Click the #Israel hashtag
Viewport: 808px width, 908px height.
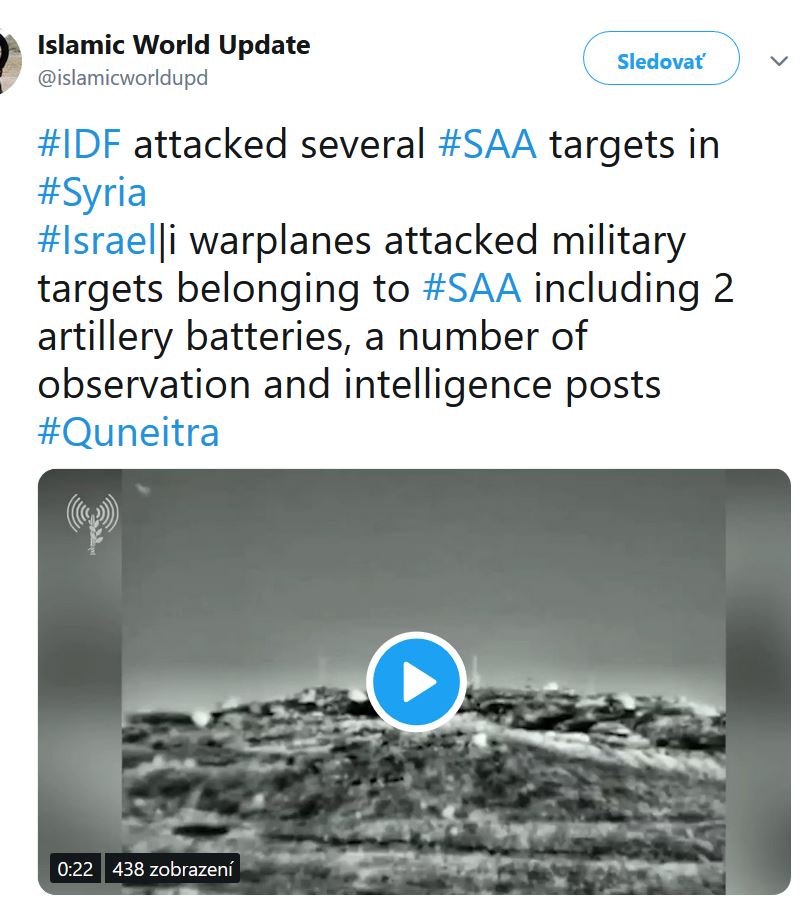click(98, 241)
